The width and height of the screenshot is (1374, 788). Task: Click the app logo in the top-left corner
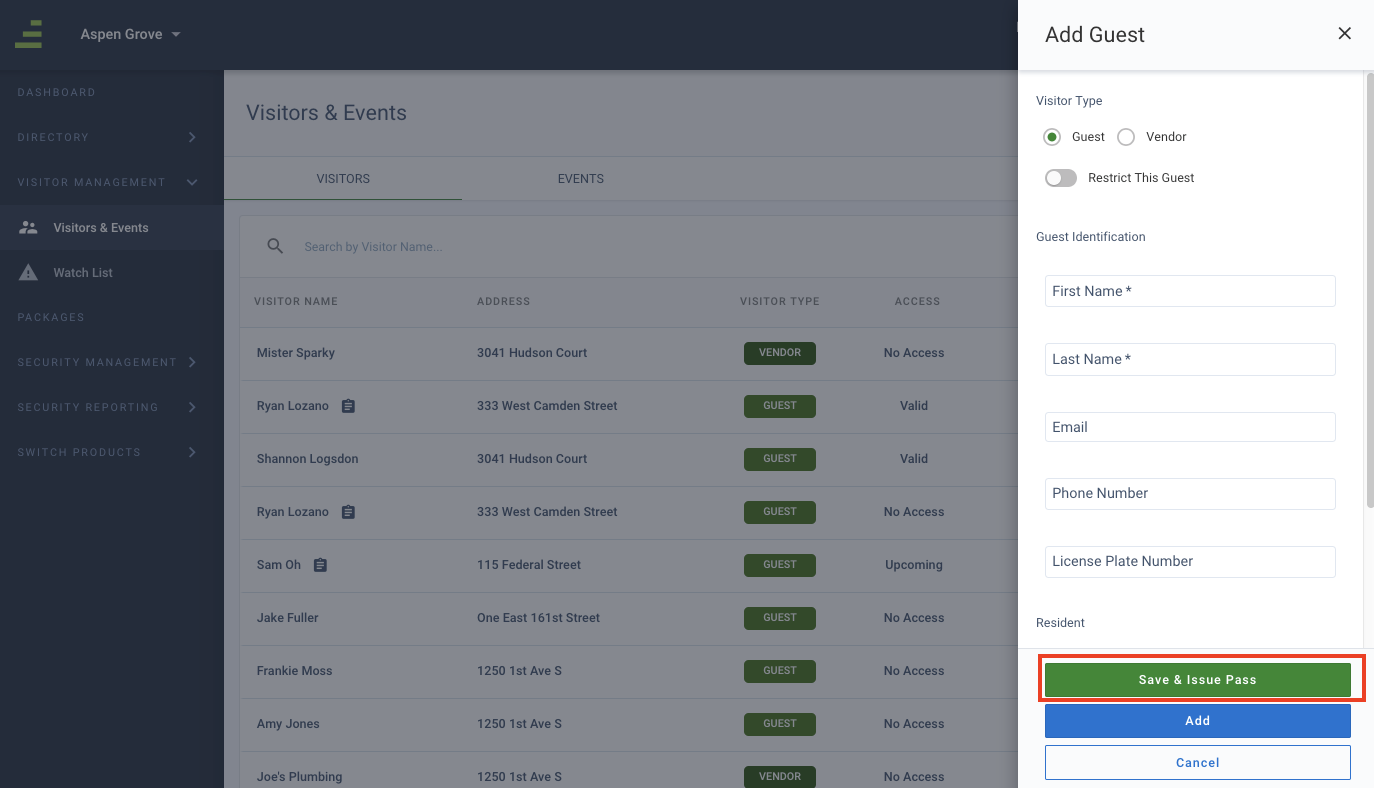pyautogui.click(x=29, y=34)
